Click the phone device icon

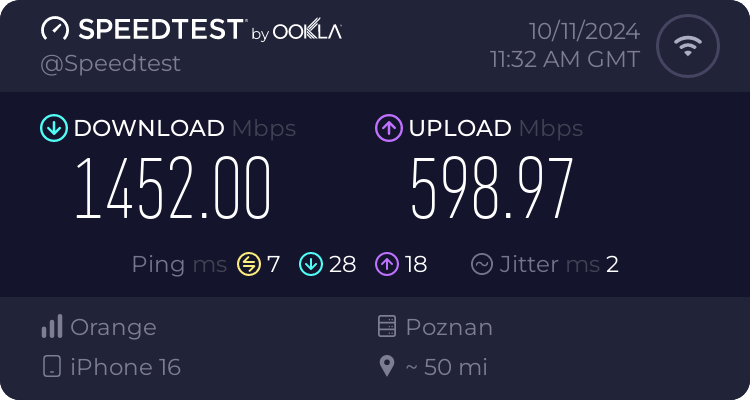pyautogui.click(x=52, y=367)
